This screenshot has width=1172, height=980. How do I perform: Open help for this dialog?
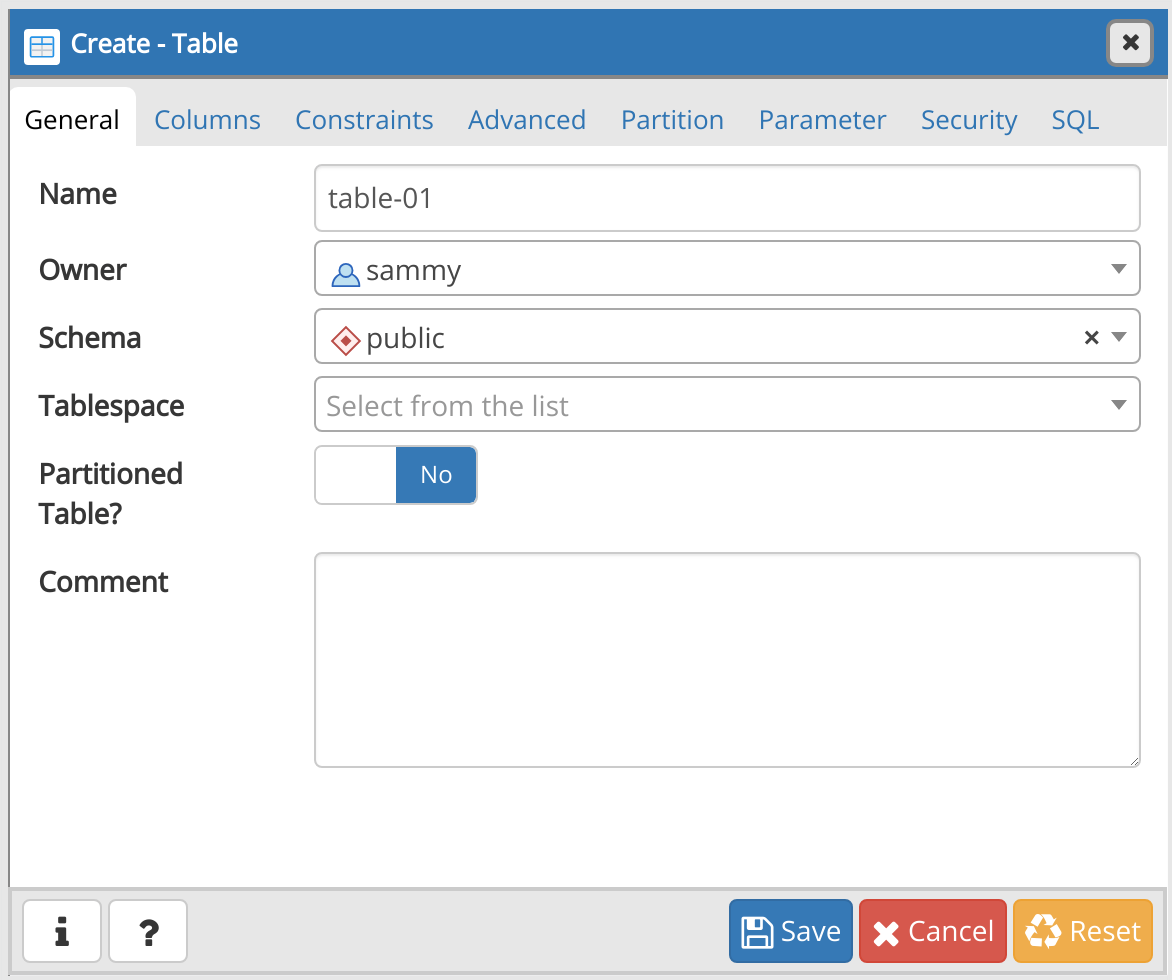tap(147, 931)
